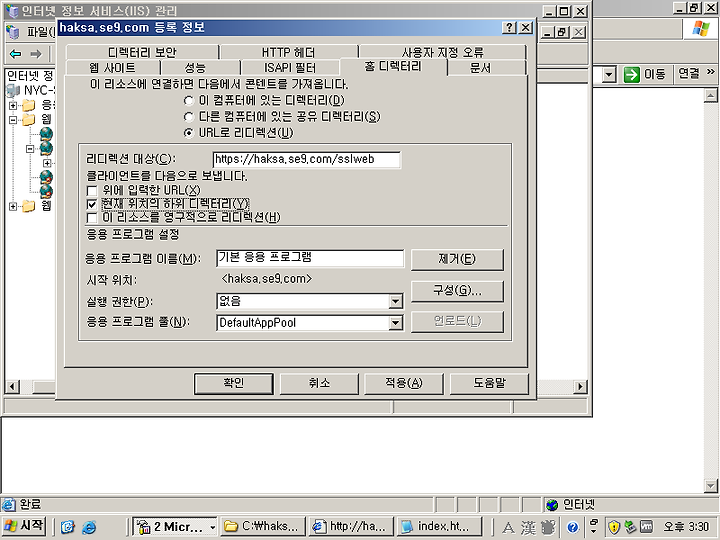Switch to the 사용자 지정 오류 tab
This screenshot has width=720, height=540.
(443, 52)
